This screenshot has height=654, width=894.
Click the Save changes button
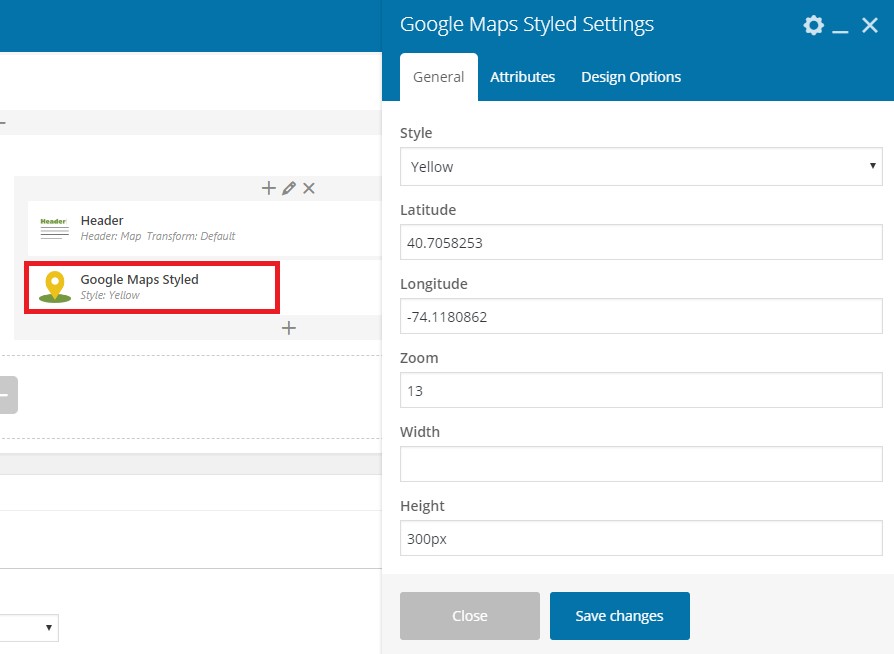(x=620, y=616)
